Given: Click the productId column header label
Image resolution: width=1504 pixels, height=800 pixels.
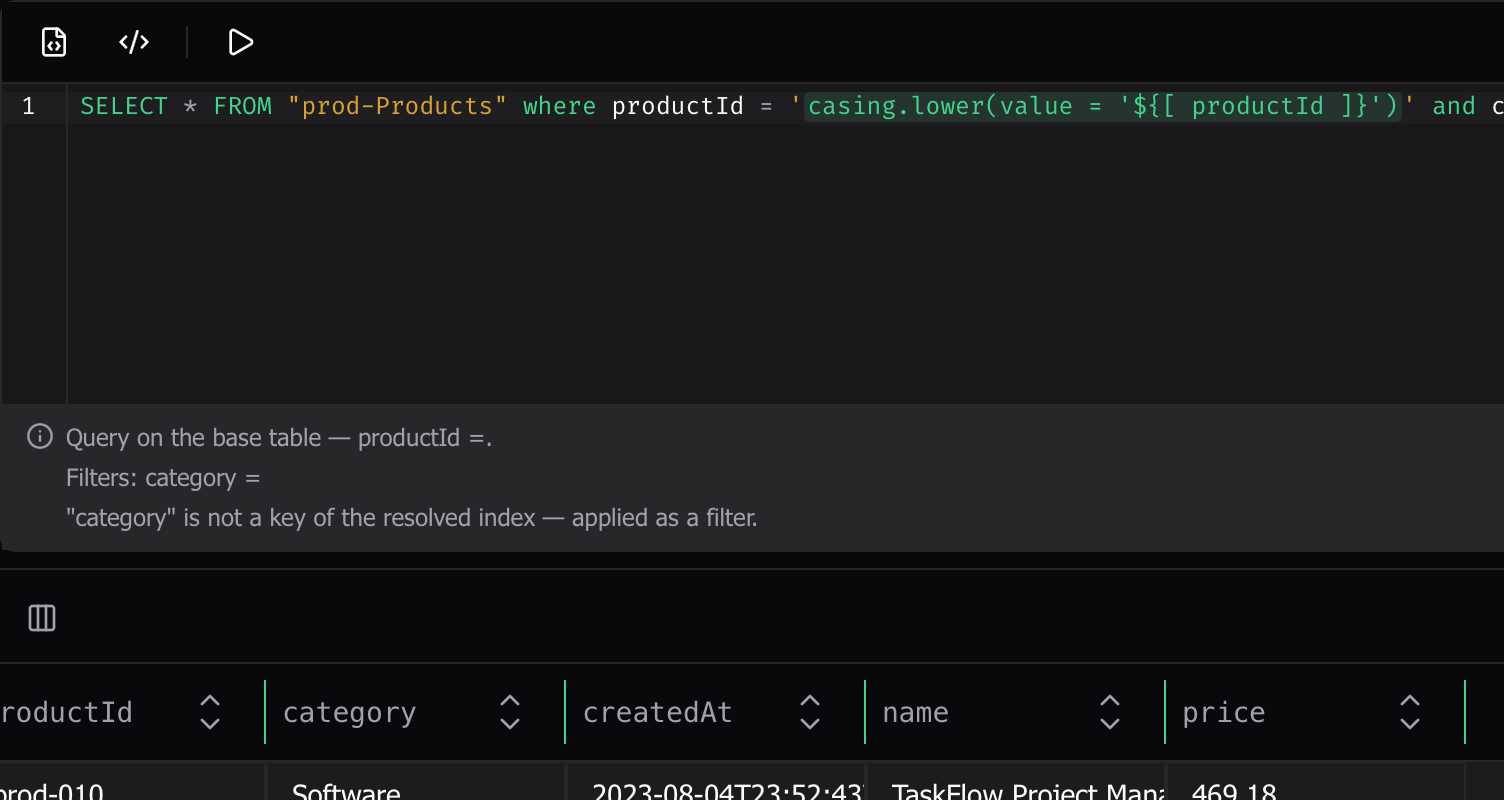Looking at the screenshot, I should (66, 712).
